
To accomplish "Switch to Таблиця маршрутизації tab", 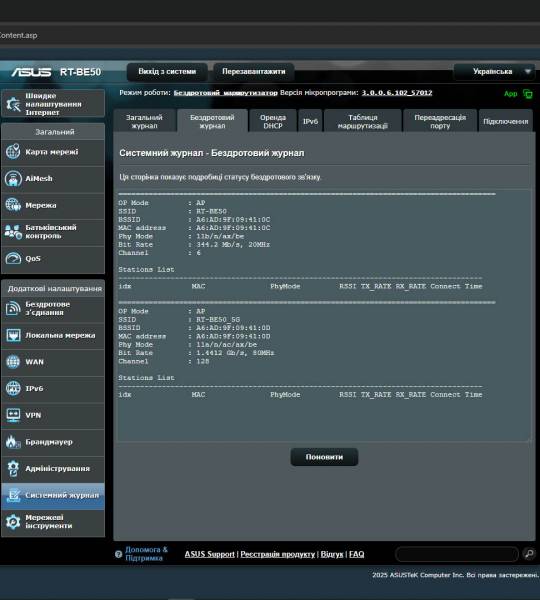I will coord(362,121).
